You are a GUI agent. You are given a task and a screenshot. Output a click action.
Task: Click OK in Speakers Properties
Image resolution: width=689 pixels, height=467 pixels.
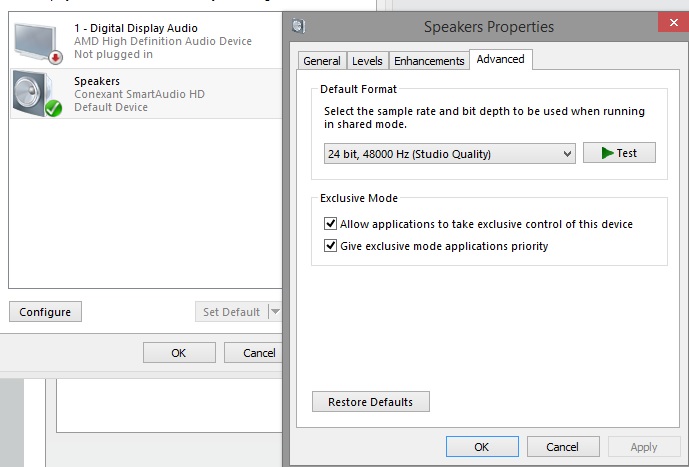[x=481, y=447]
